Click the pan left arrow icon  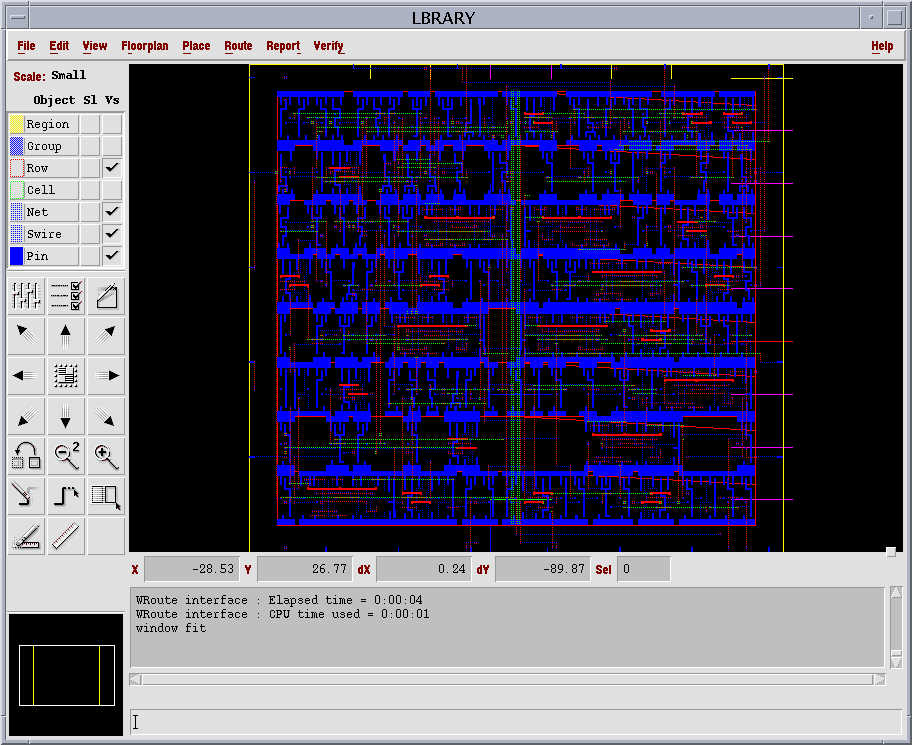pyautogui.click(x=26, y=376)
